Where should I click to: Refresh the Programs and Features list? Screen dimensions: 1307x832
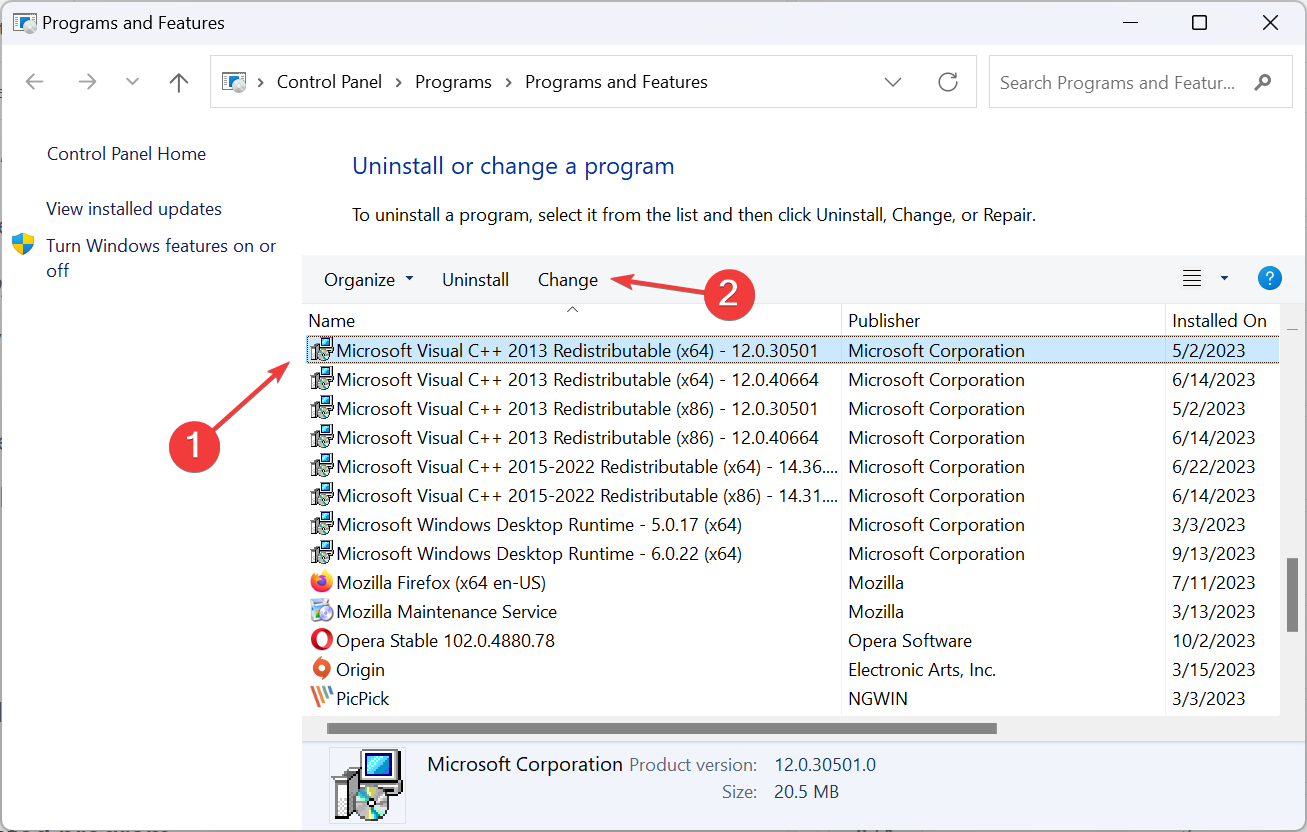click(x=948, y=82)
